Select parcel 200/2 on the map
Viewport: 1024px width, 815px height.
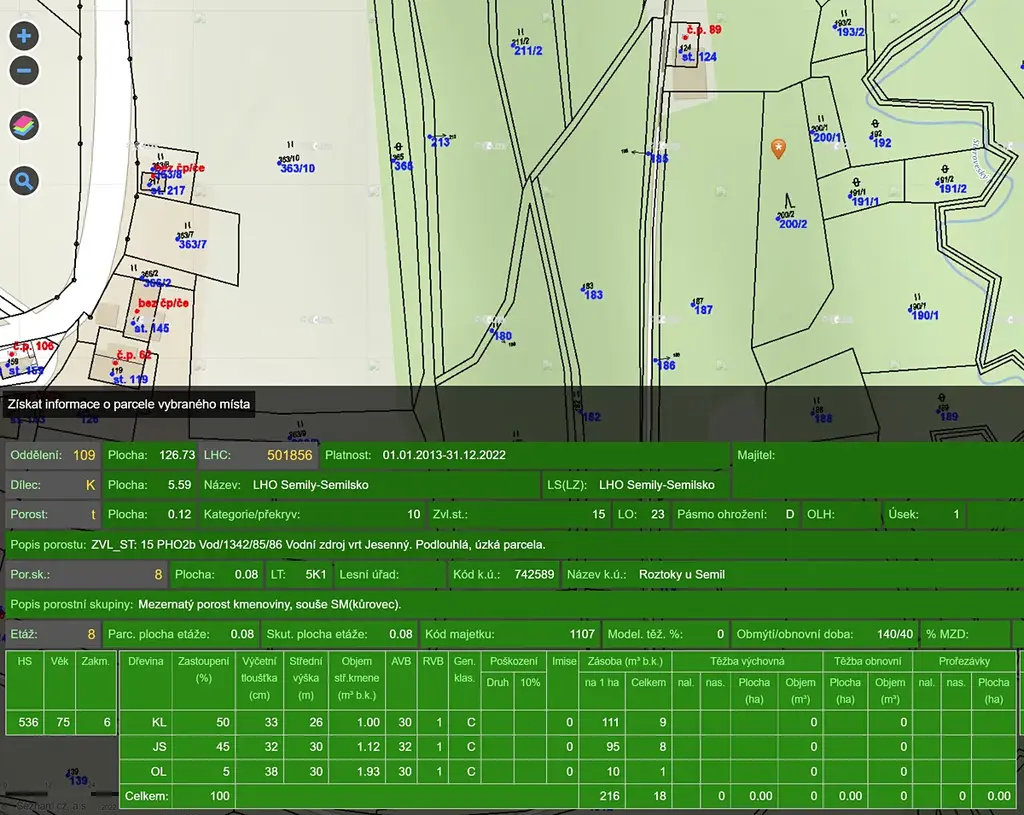(x=793, y=223)
